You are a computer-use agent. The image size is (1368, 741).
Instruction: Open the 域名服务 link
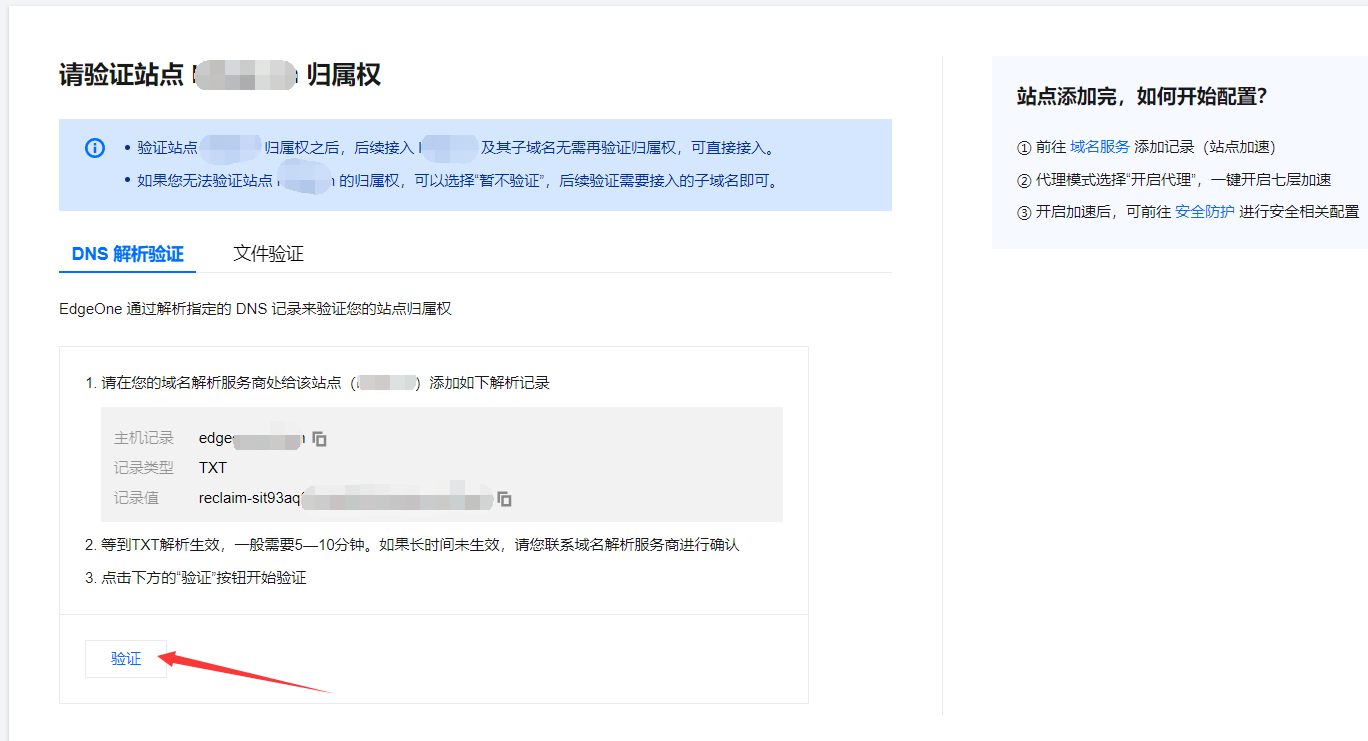click(x=1100, y=147)
